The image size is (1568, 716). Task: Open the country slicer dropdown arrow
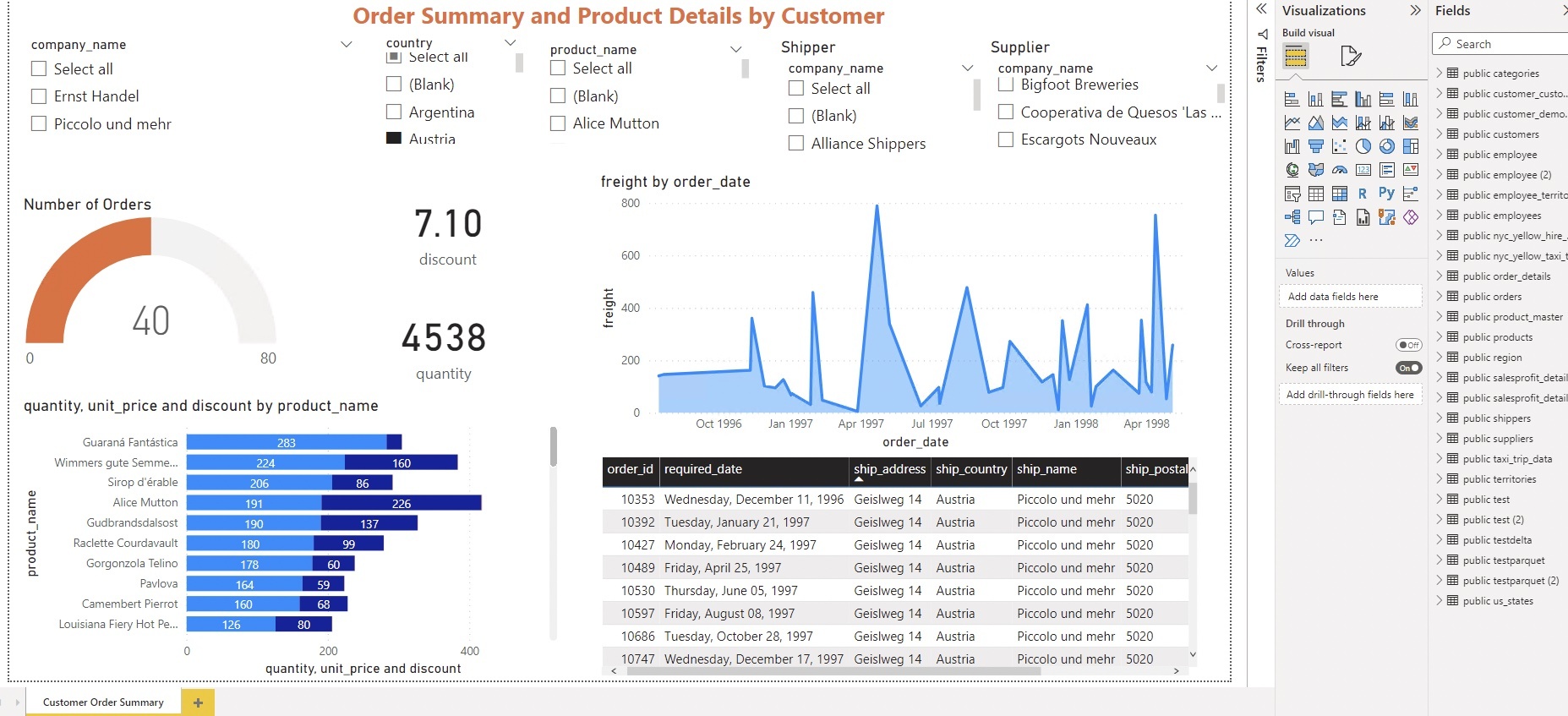[x=510, y=43]
